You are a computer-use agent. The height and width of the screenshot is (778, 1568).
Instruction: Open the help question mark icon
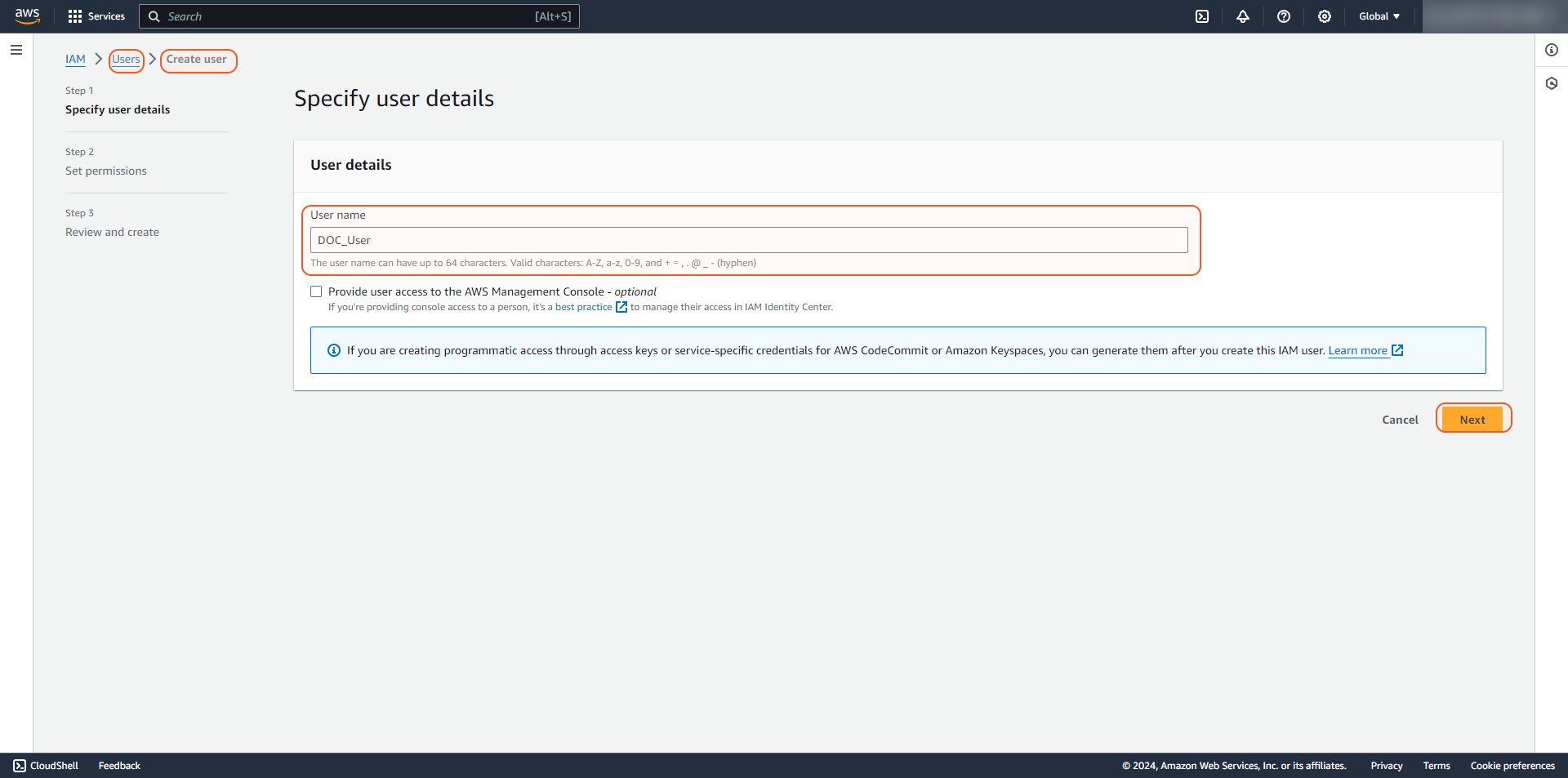coord(1283,16)
